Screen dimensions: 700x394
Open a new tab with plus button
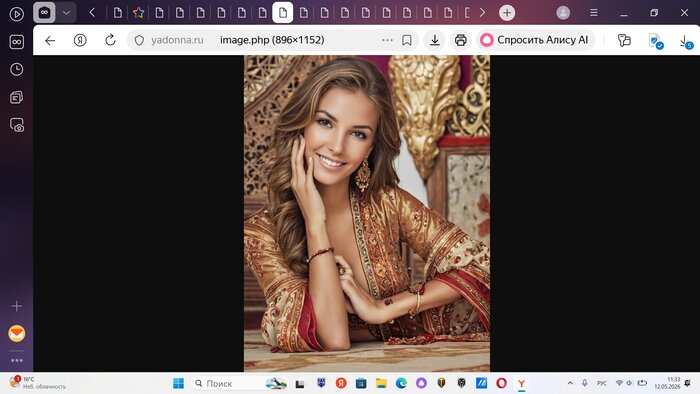pyautogui.click(x=507, y=13)
